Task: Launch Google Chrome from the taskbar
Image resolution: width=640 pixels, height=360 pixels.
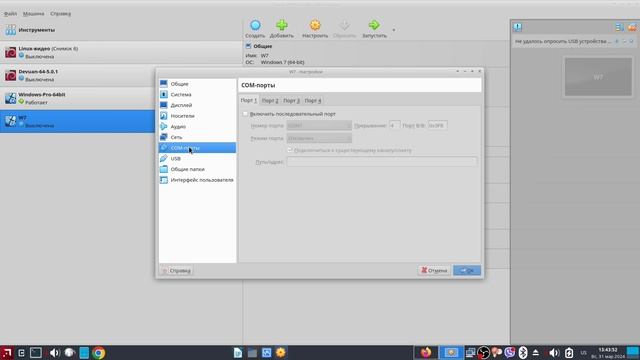Action: coord(98,353)
